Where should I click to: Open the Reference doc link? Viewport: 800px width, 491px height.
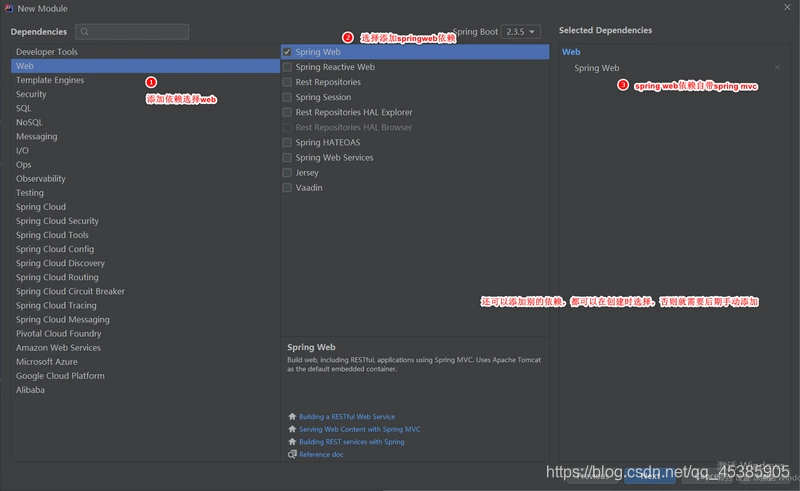(x=321, y=454)
